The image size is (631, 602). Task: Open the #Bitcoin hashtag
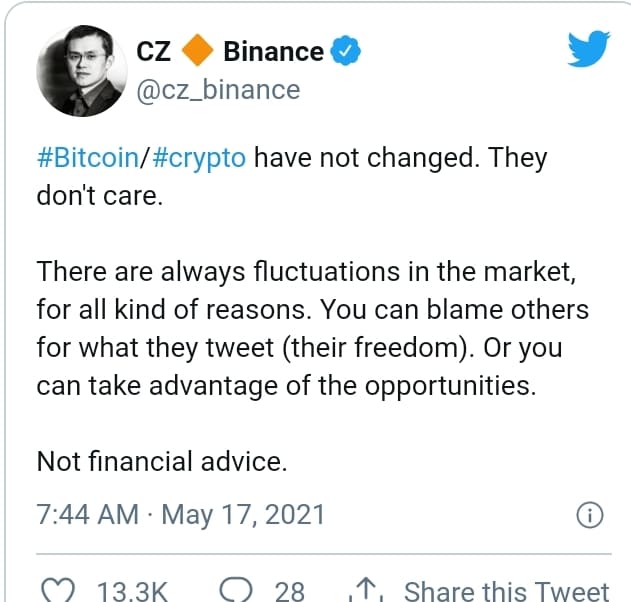pos(90,158)
